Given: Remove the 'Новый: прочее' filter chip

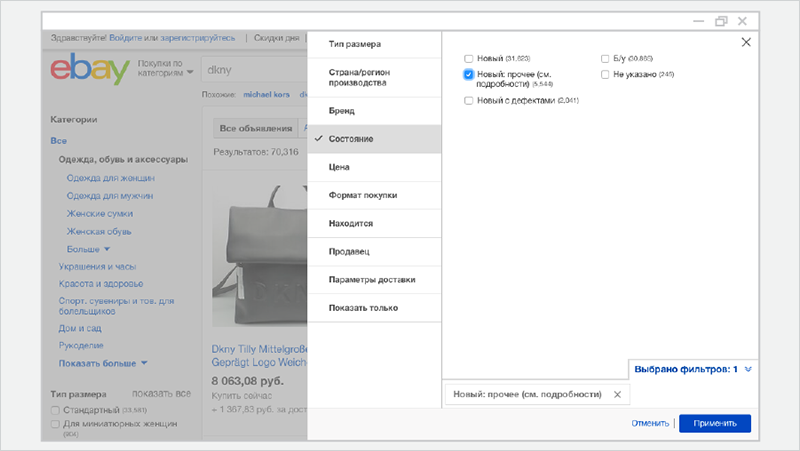Looking at the screenshot, I should 617,394.
